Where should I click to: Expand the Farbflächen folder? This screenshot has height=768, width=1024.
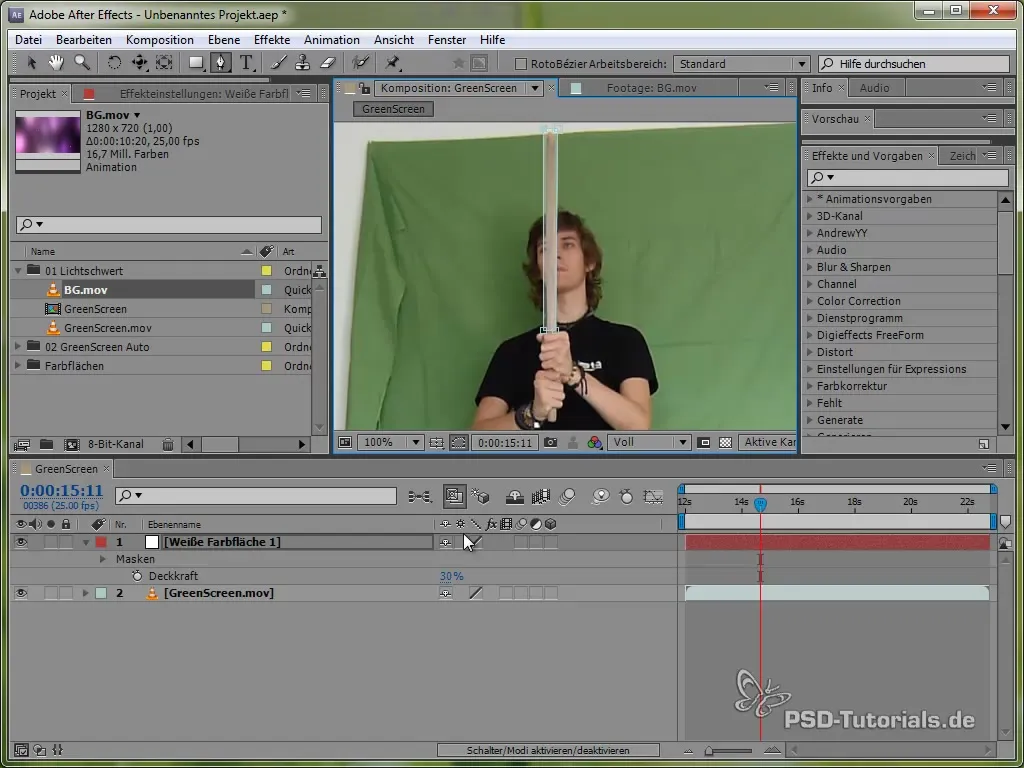[x=18, y=366]
